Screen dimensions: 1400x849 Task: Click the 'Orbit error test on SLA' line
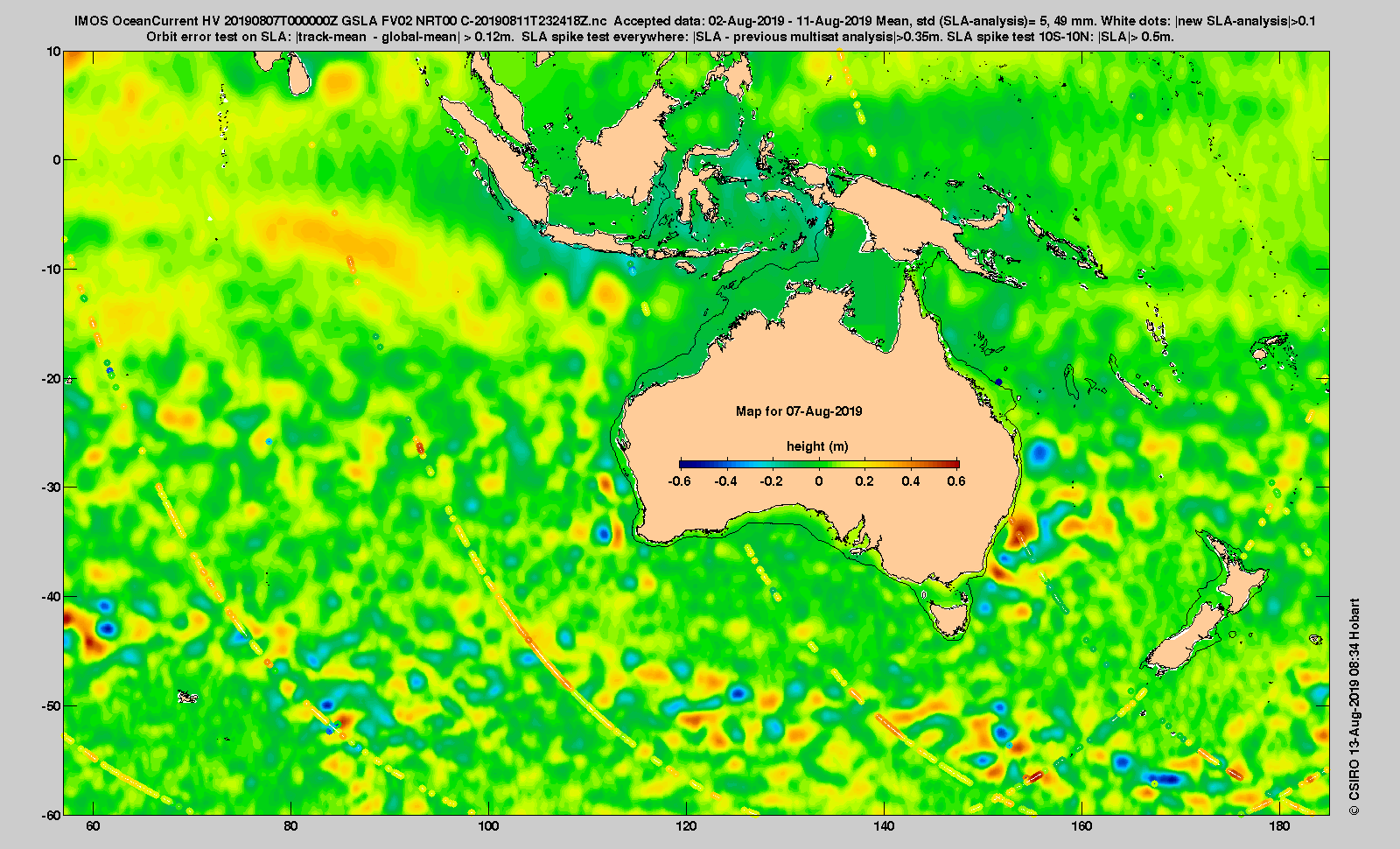(x=660, y=37)
